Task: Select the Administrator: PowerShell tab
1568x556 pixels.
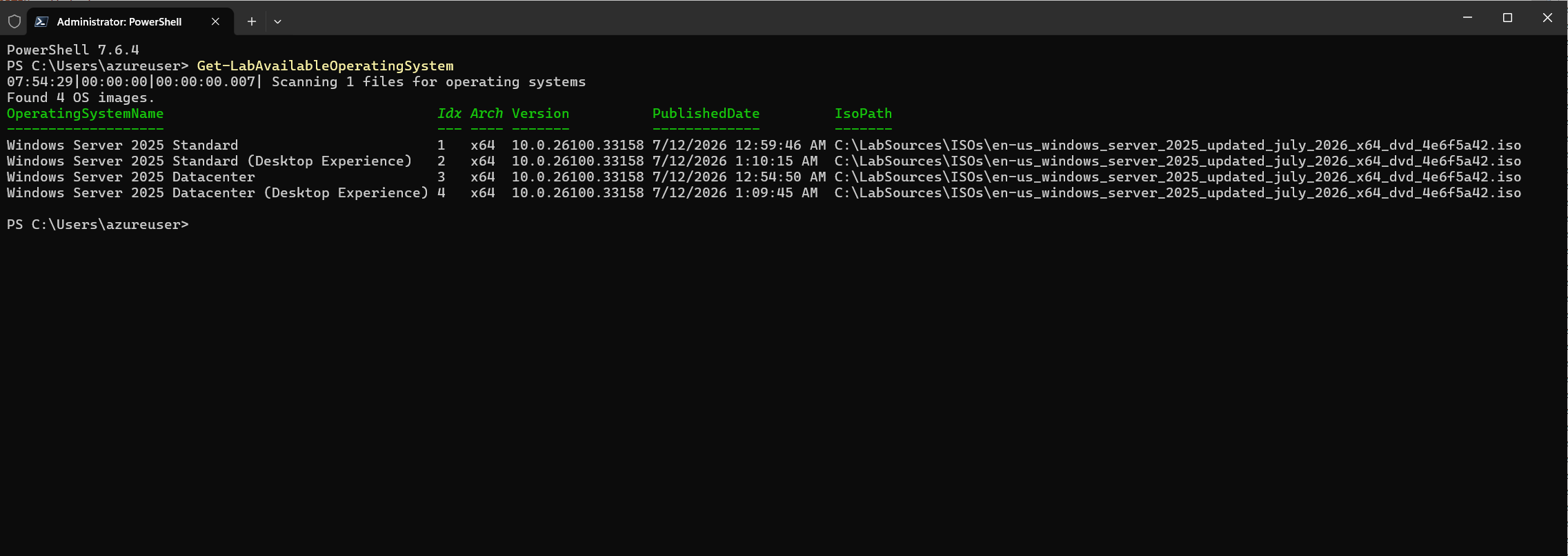Action: tap(130, 21)
